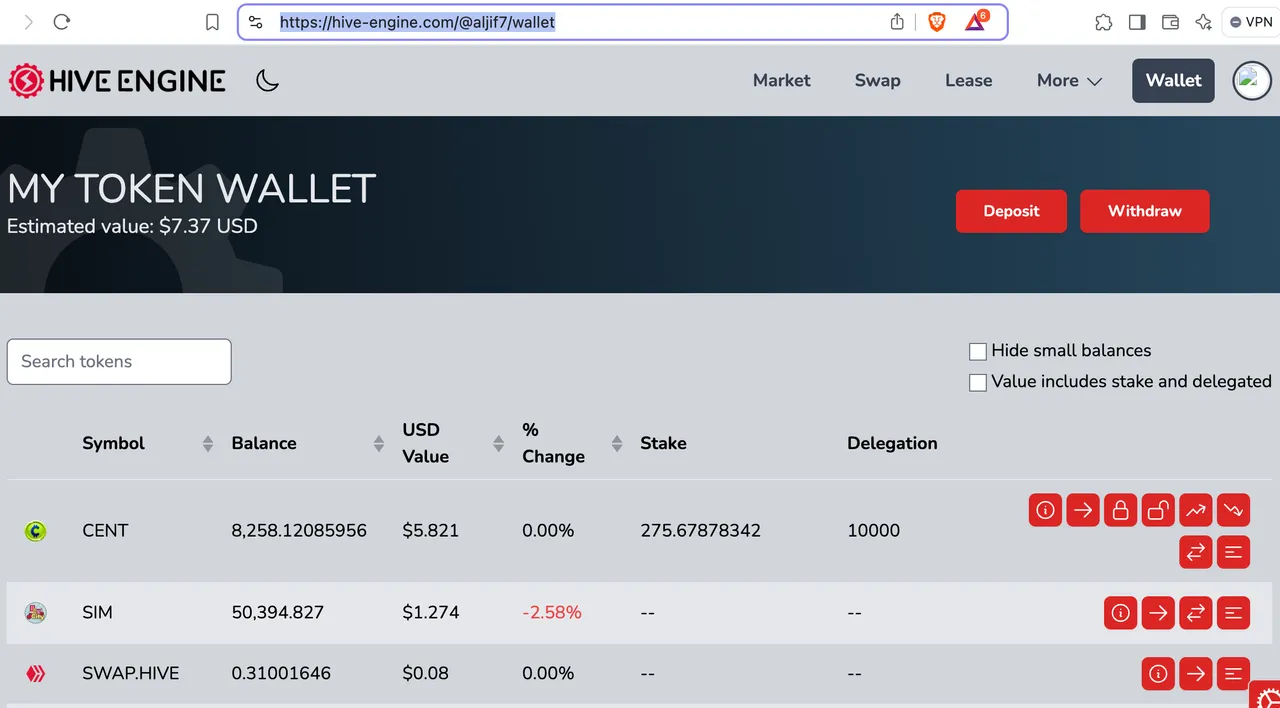
Task: Click the CENT symbol text
Action: tap(105, 531)
